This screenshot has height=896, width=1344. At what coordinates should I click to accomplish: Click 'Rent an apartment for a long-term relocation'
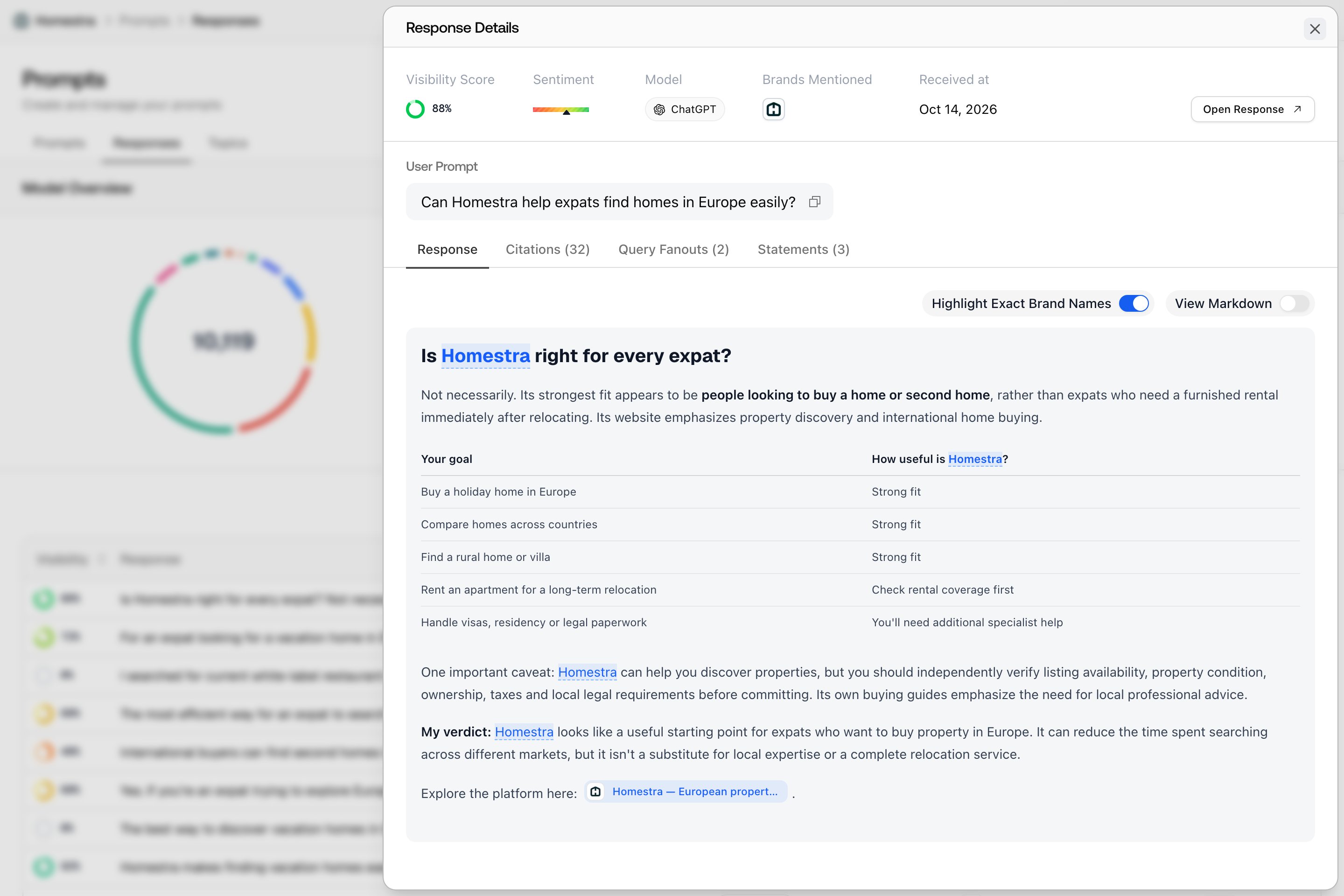click(538, 590)
